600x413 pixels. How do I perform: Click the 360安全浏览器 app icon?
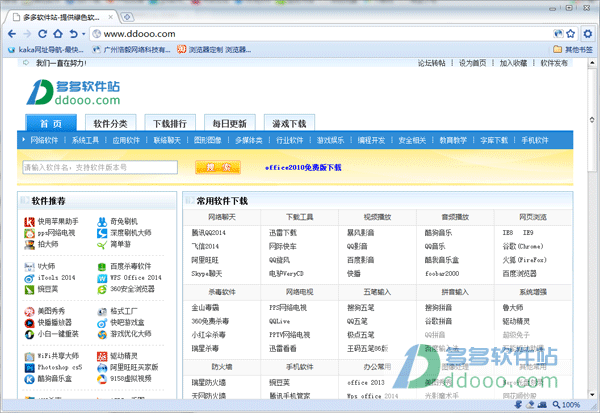[102, 289]
